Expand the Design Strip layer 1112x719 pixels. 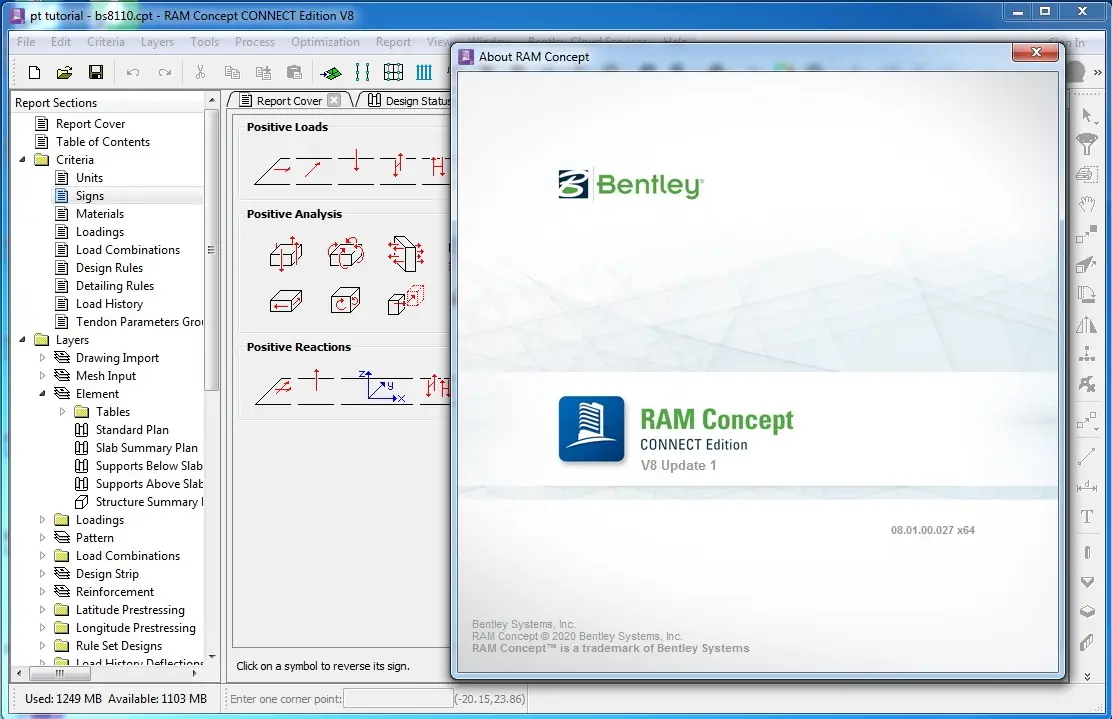tap(43, 574)
